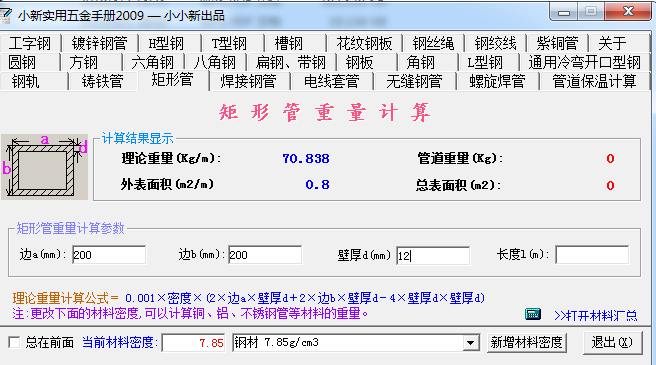This screenshot has height=365, width=656.
Task: Click the 管道重量(Kg) result value 0
Action: (x=610, y=159)
